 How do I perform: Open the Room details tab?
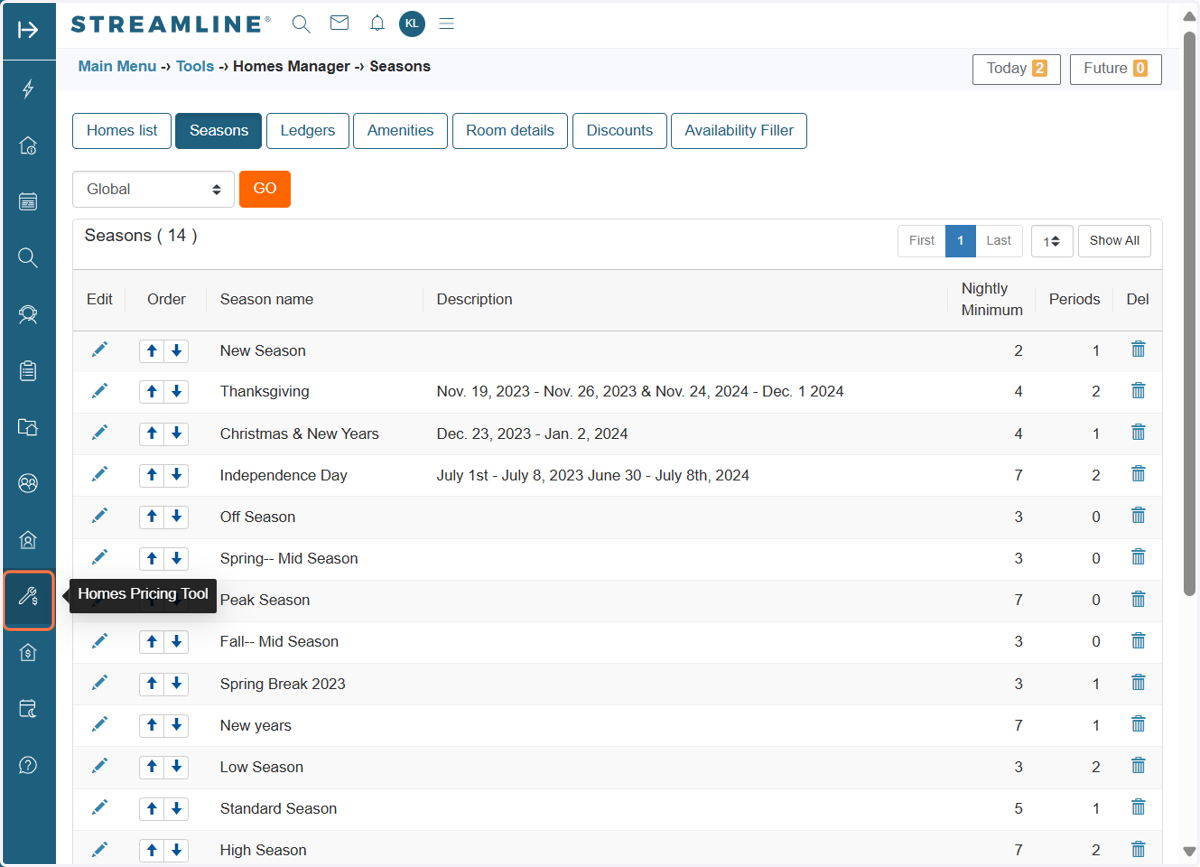[510, 130]
